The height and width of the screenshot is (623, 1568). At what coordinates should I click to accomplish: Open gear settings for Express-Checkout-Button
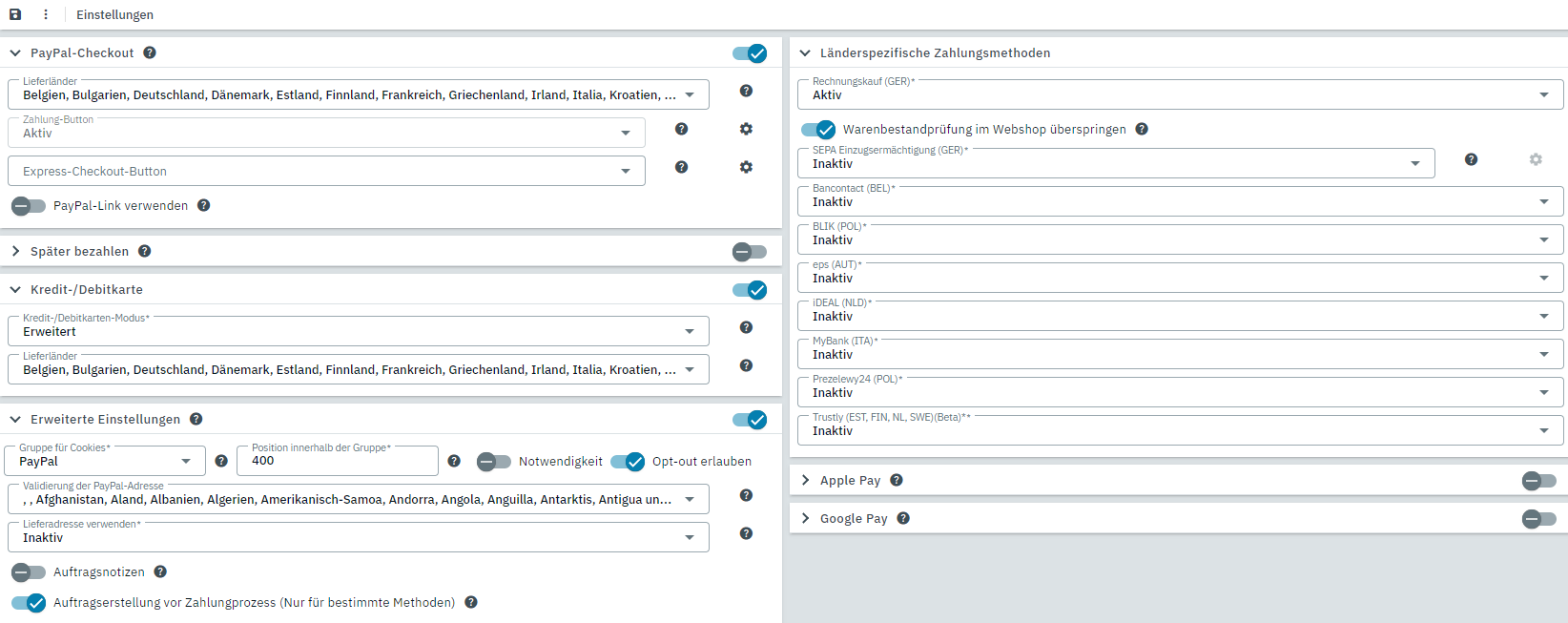pyautogui.click(x=746, y=167)
